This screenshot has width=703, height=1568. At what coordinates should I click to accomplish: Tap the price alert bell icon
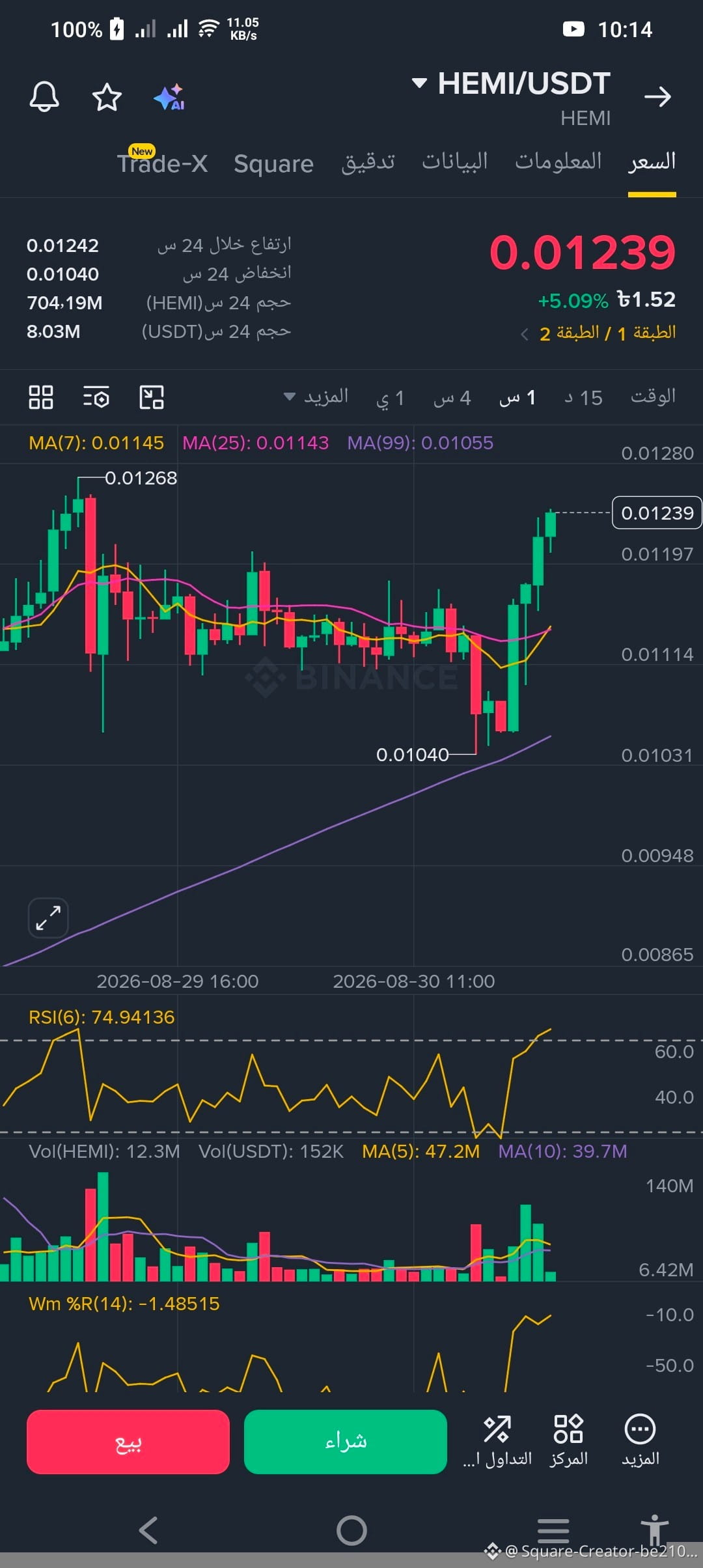tap(44, 97)
